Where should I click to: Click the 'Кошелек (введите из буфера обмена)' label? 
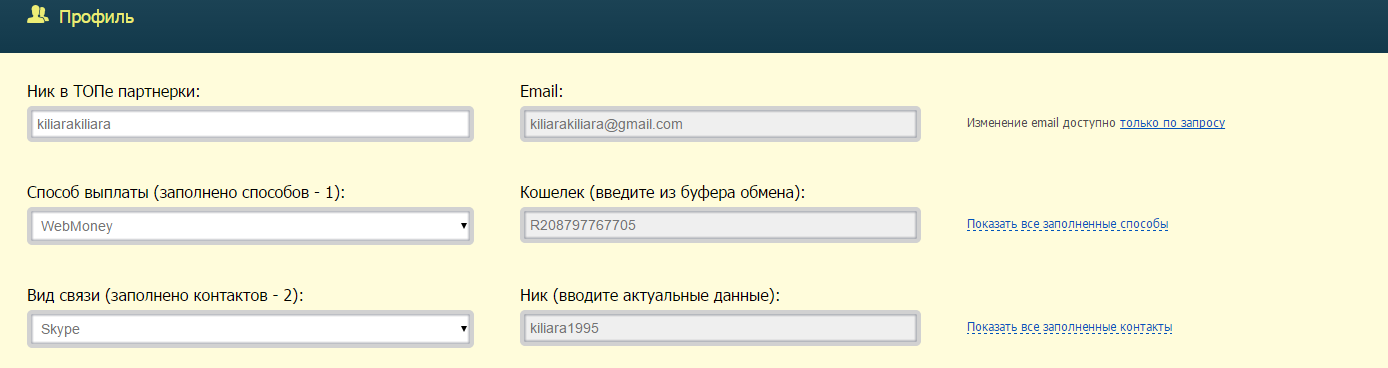coord(662,194)
